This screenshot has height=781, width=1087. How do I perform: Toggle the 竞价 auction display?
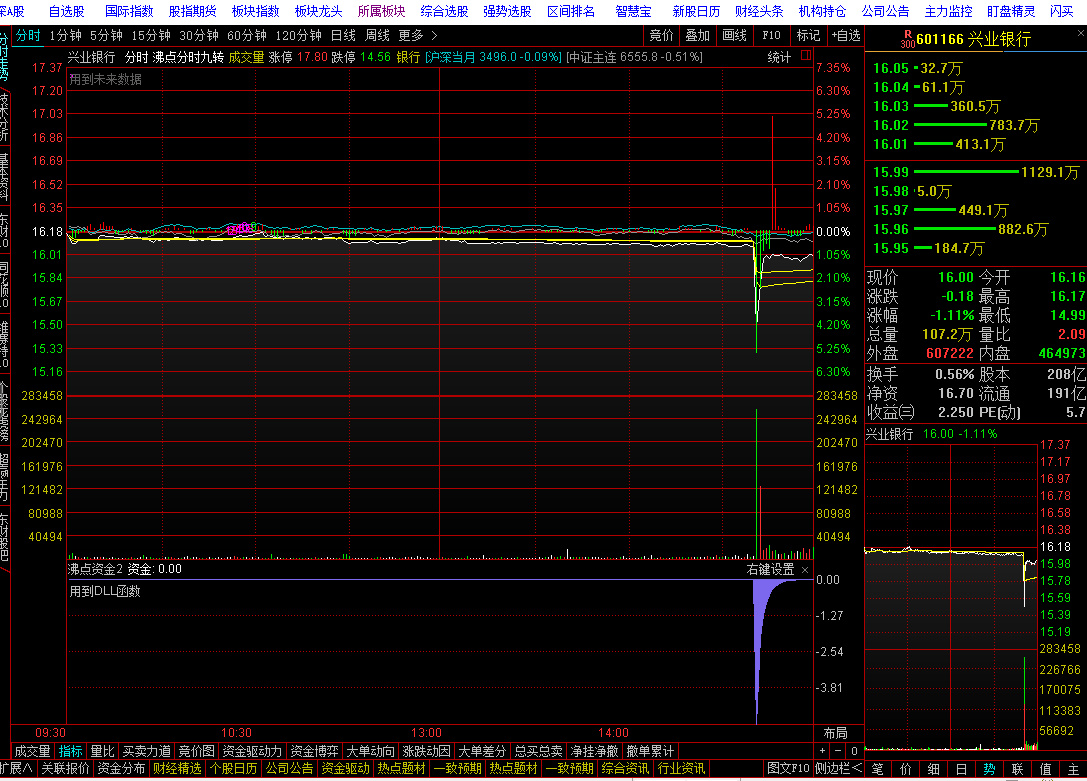661,35
